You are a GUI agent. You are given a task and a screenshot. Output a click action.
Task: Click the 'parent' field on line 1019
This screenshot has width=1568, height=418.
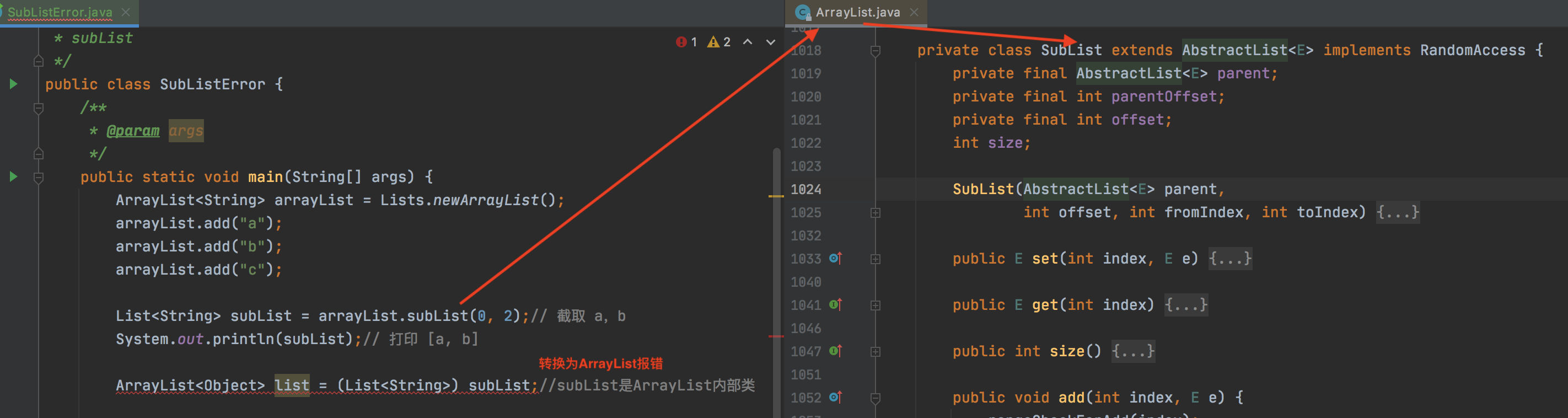coord(1243,74)
